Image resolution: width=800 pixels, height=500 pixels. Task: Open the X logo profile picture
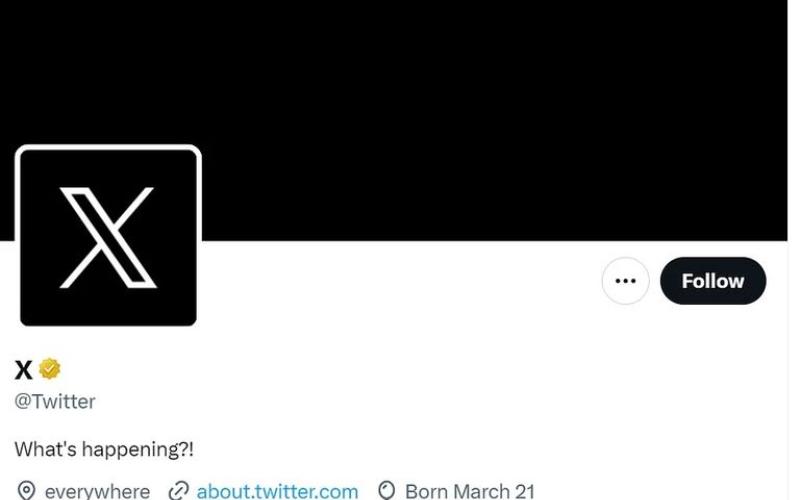point(108,237)
